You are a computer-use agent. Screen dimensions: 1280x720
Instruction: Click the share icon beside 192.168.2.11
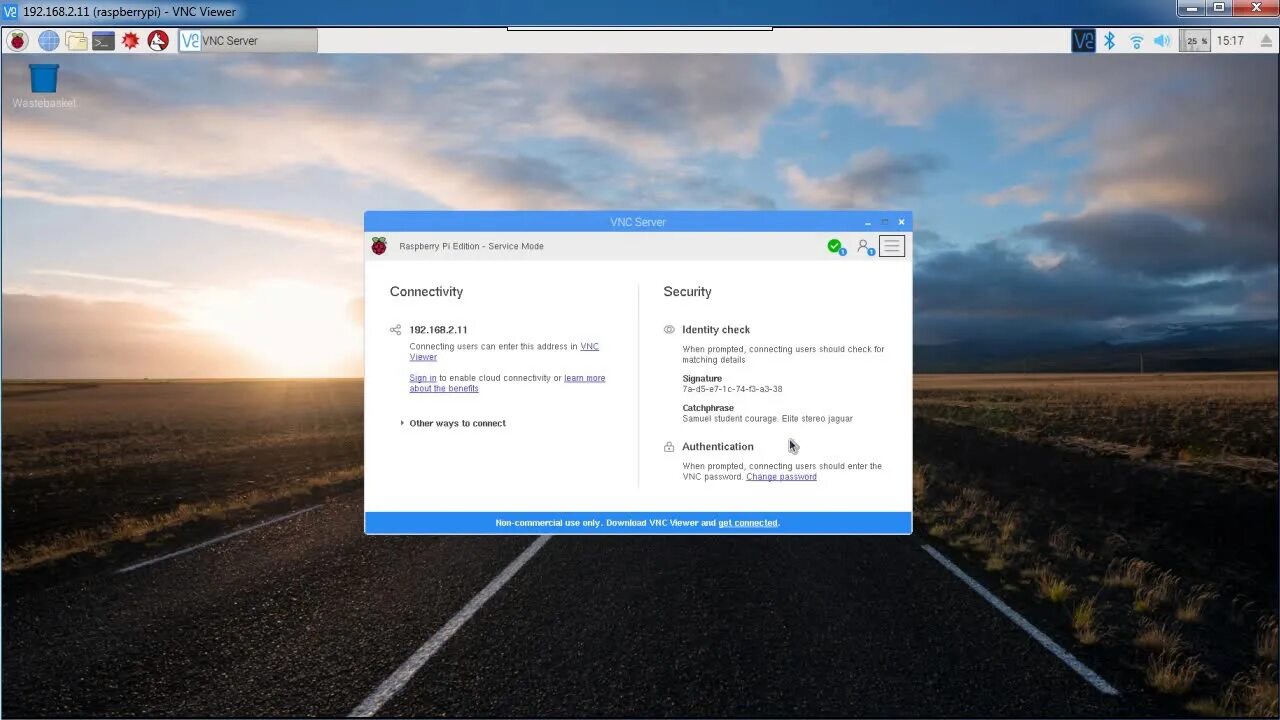click(395, 329)
